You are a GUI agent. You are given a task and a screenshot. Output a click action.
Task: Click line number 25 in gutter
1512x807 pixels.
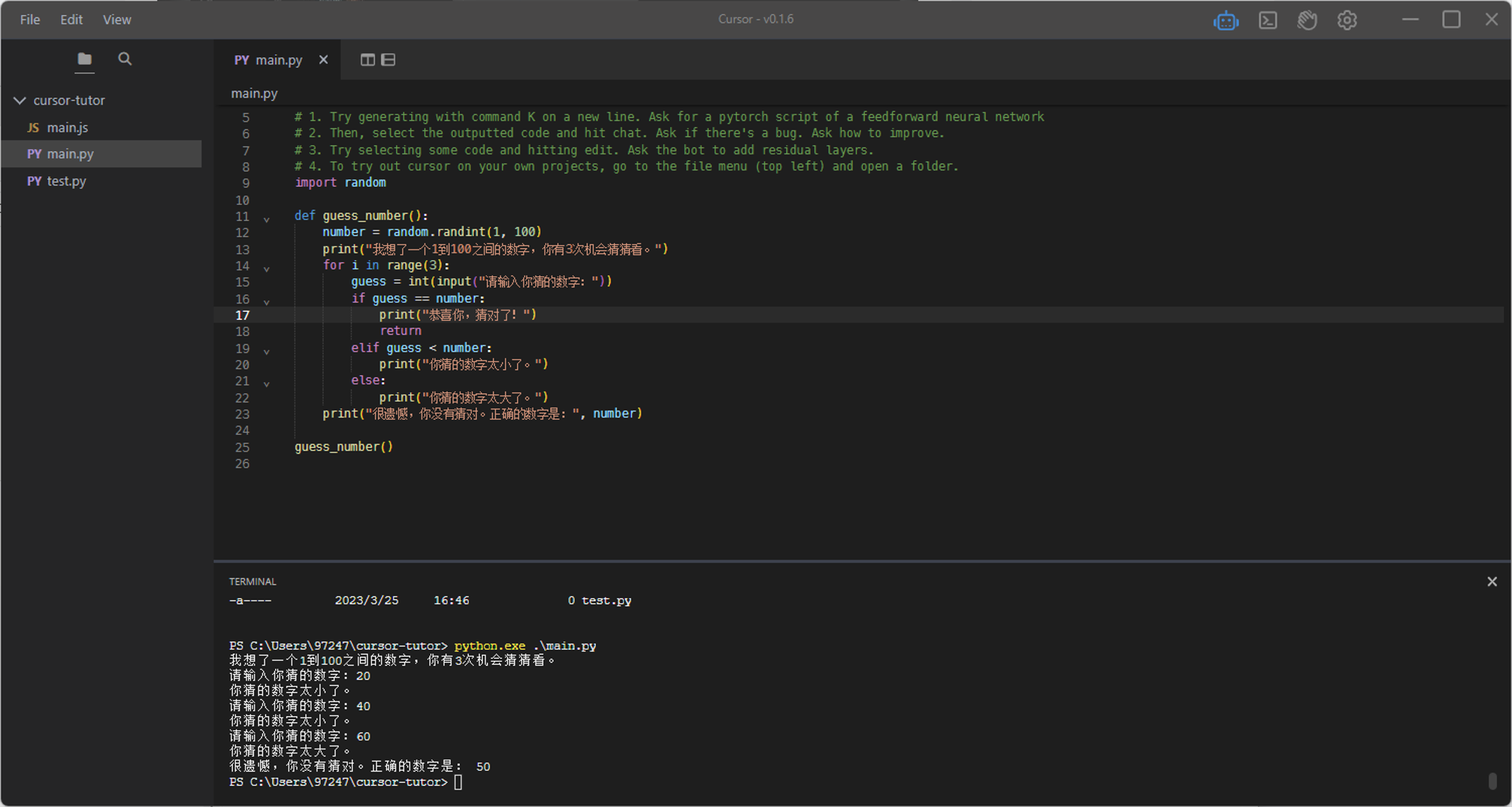click(242, 447)
